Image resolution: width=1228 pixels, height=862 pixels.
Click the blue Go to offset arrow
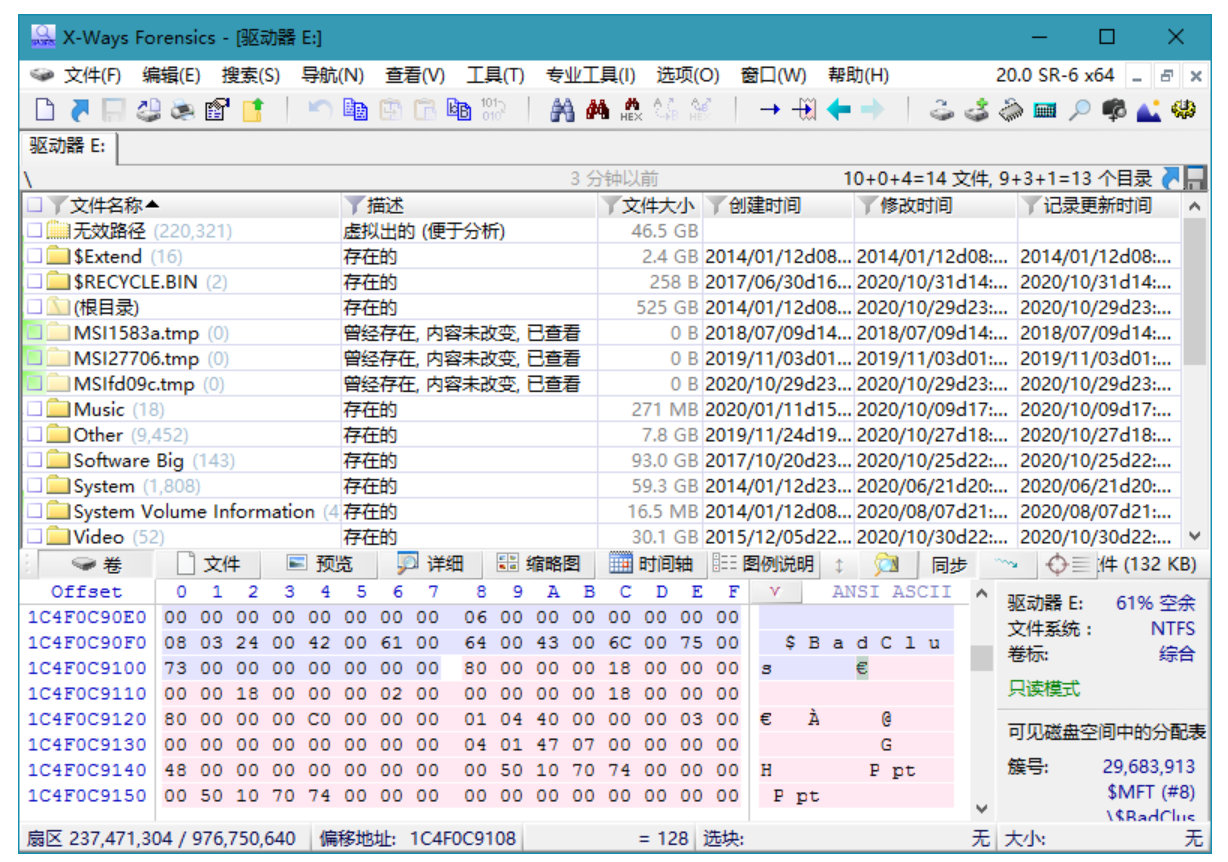769,111
